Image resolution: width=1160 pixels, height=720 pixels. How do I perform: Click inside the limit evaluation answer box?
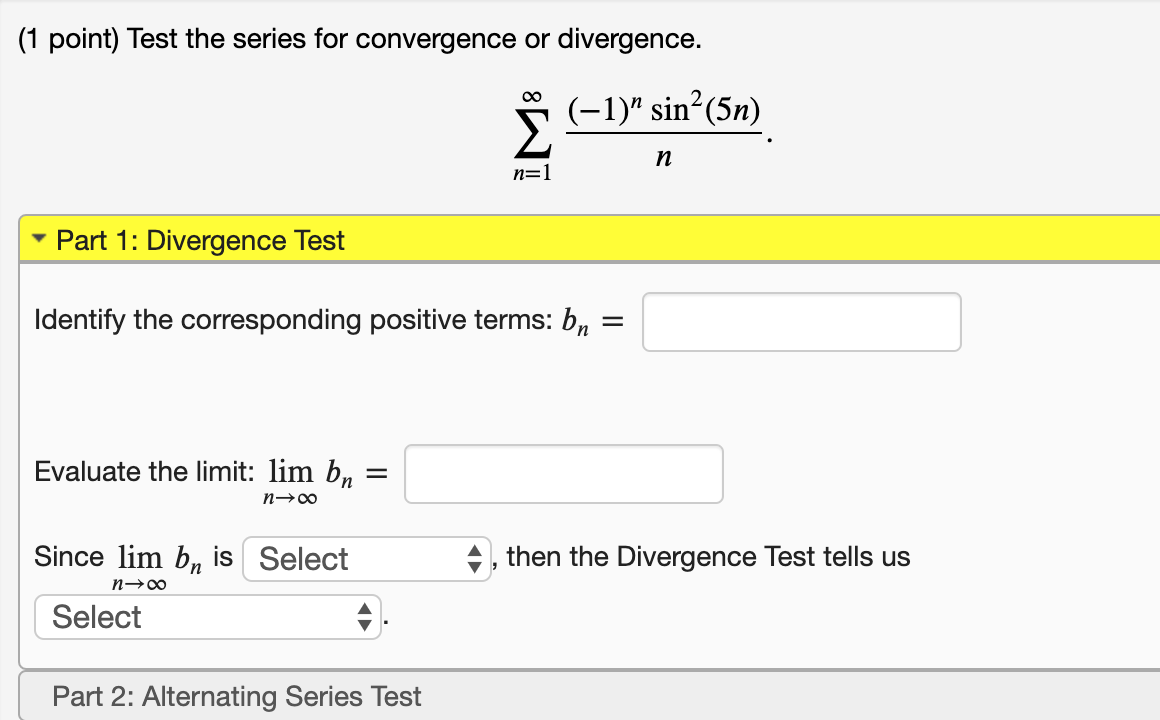point(563,473)
